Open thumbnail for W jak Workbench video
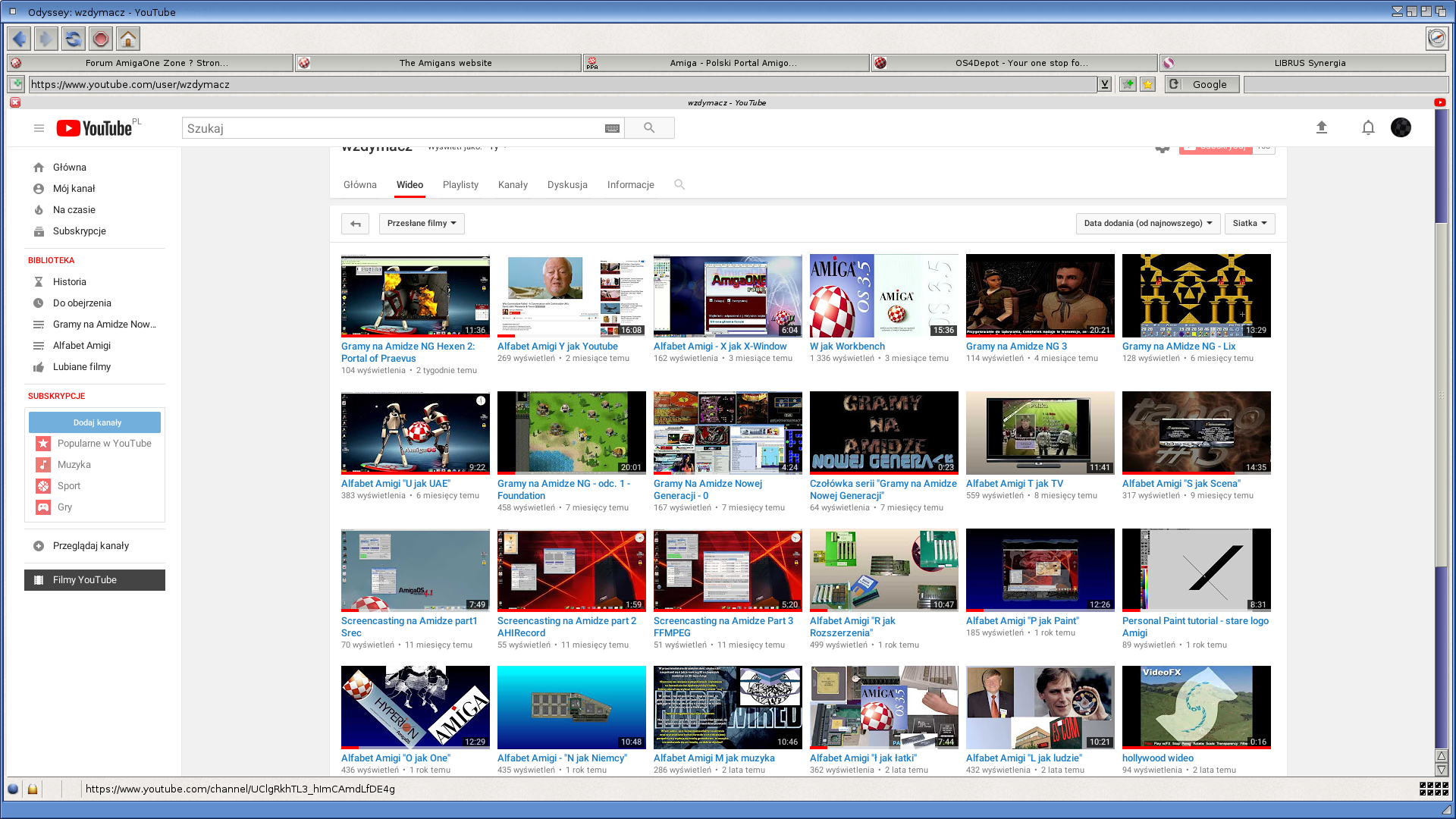 884,296
